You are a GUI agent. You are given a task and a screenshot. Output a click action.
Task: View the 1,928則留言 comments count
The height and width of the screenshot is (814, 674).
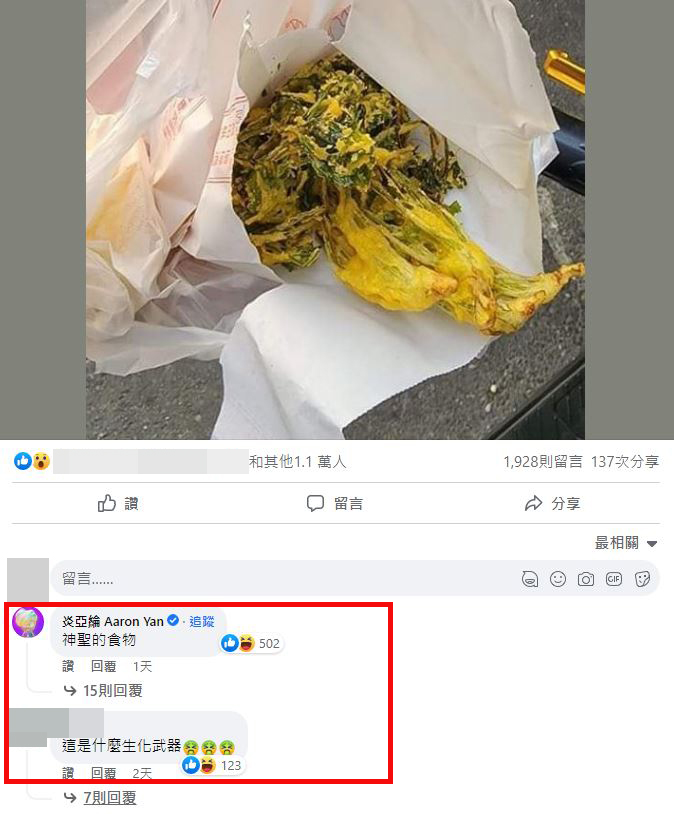[x=543, y=462]
